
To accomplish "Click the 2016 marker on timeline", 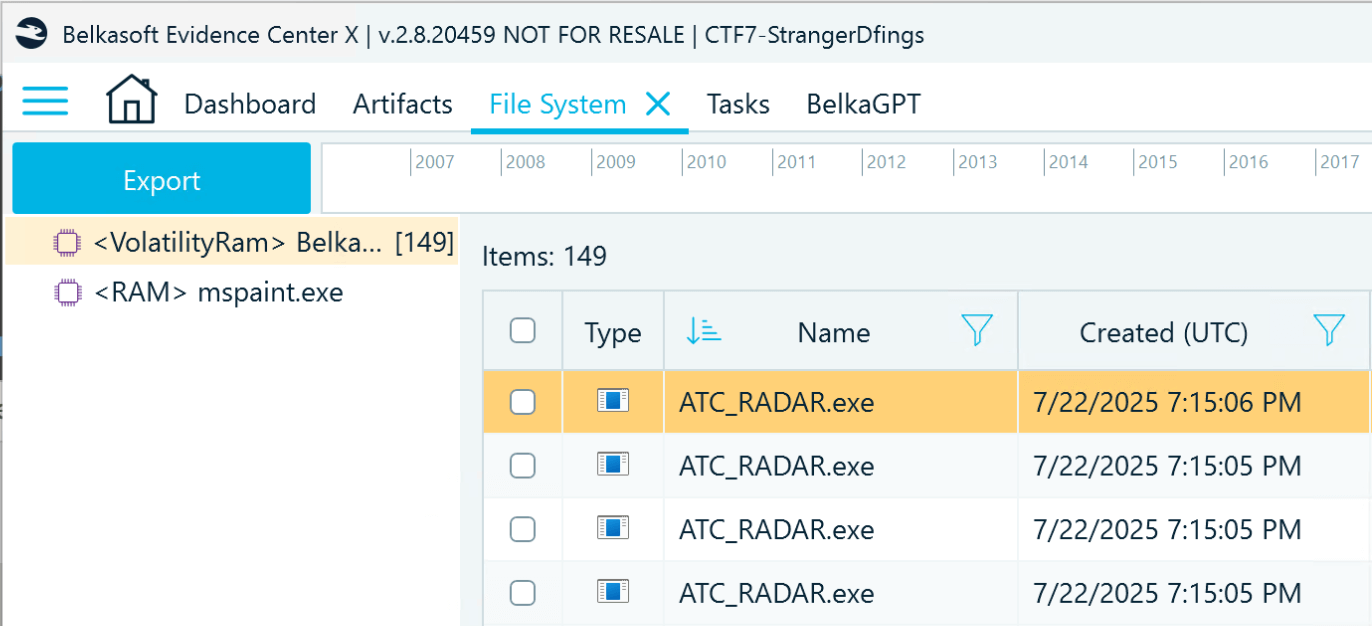I will pyautogui.click(x=1247, y=162).
